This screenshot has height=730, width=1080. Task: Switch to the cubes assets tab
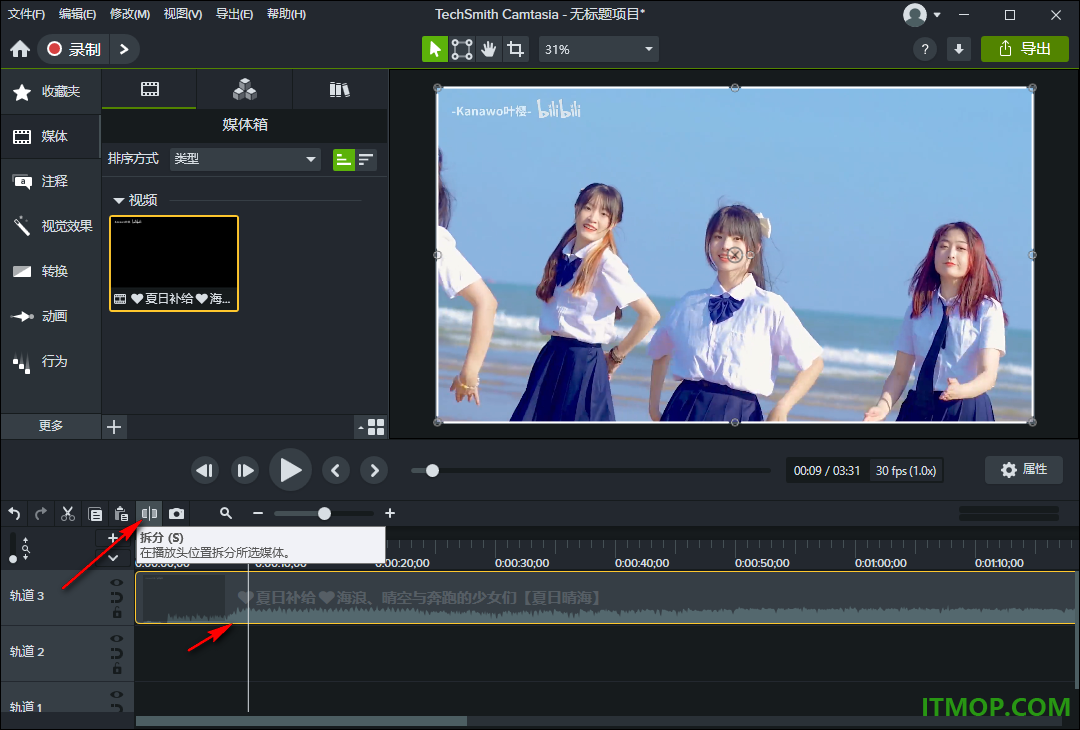245,90
